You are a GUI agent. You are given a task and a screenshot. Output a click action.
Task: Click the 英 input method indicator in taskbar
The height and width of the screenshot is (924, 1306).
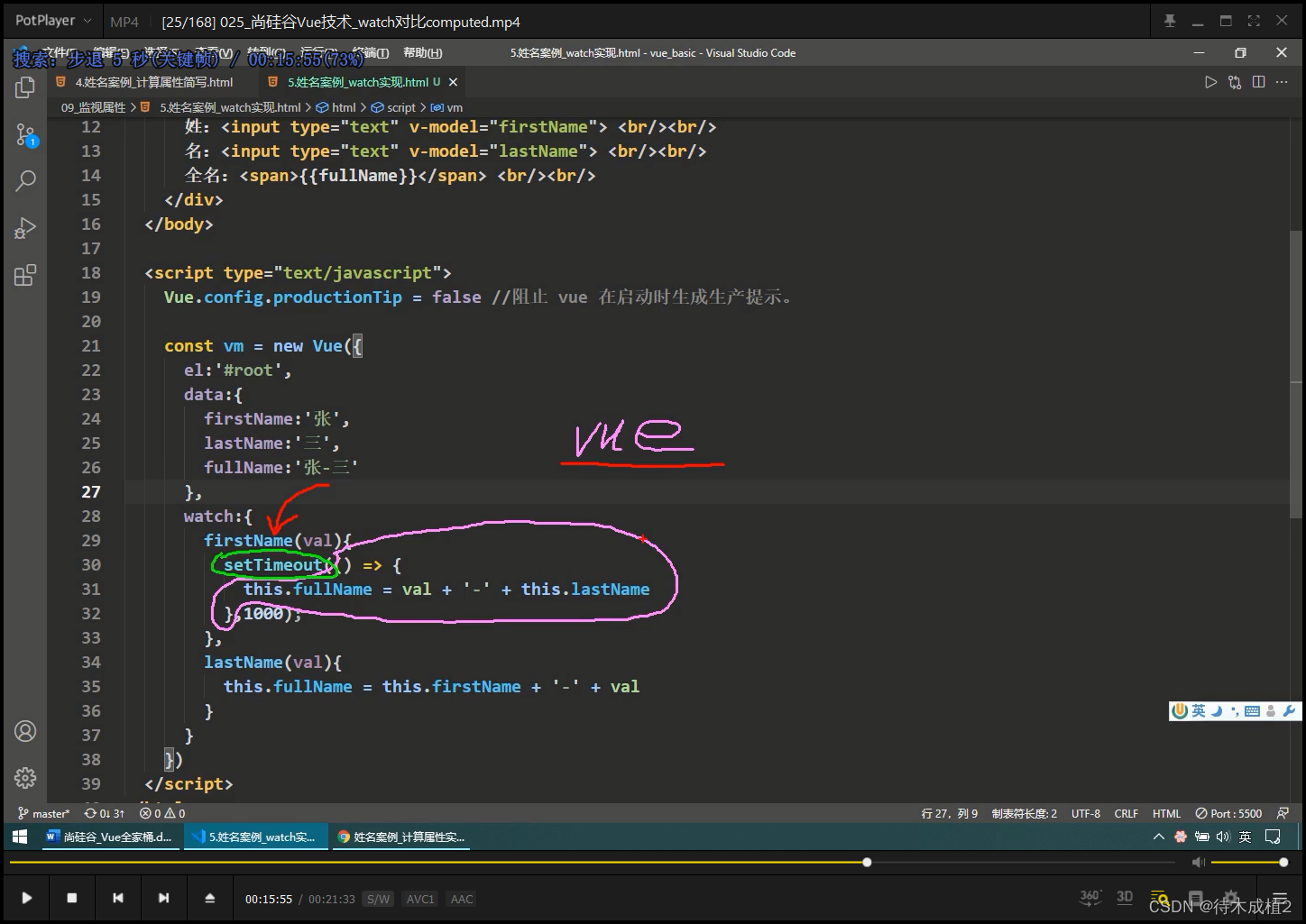click(x=1245, y=837)
